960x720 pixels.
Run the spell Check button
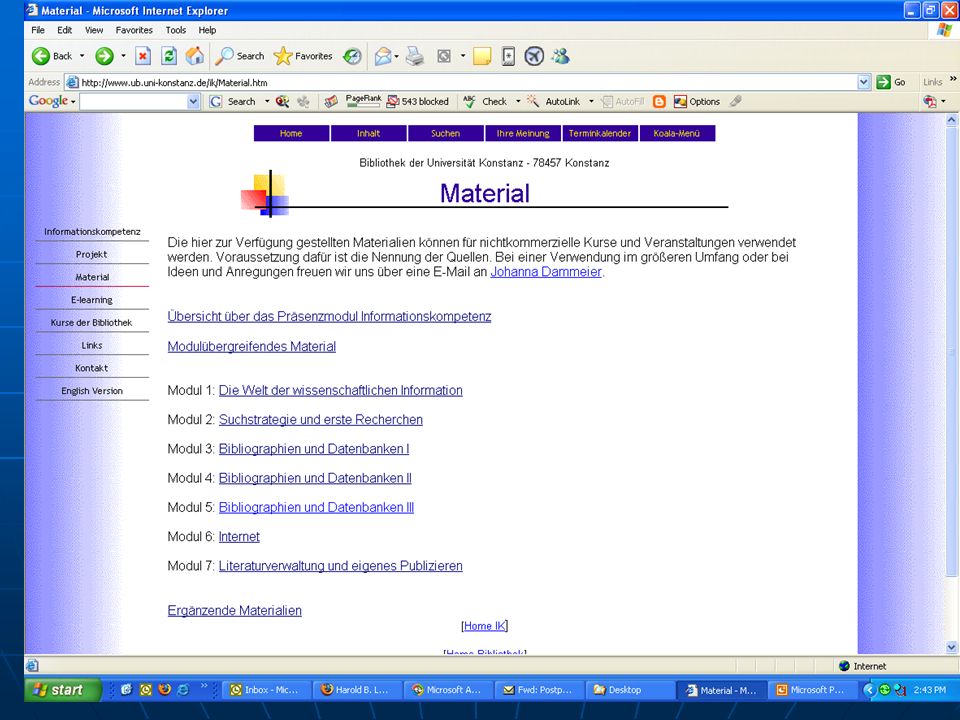[486, 102]
